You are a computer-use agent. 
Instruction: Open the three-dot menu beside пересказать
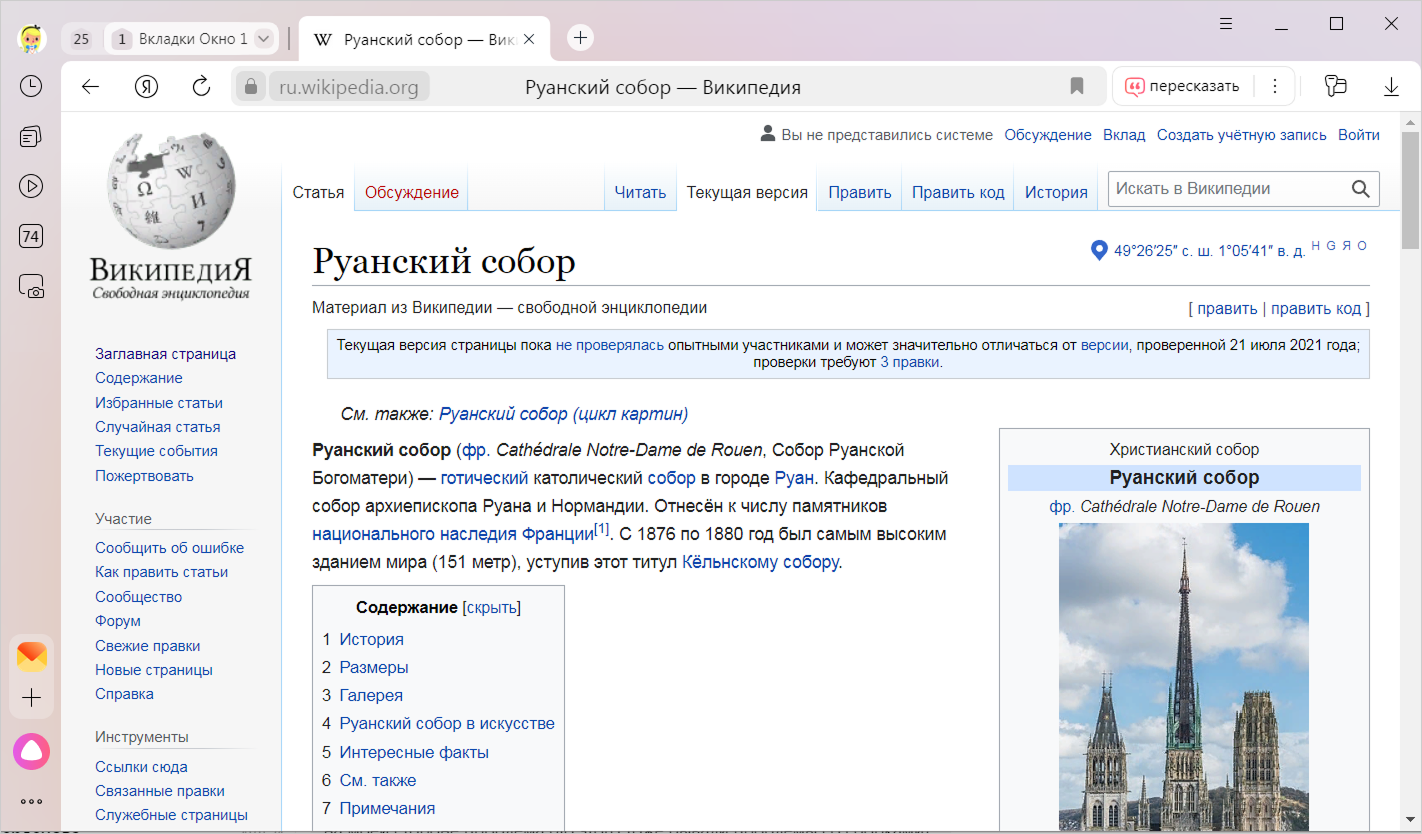(x=1274, y=87)
